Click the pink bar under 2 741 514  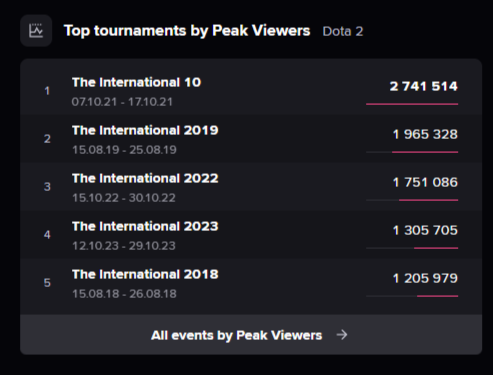click(x=412, y=104)
